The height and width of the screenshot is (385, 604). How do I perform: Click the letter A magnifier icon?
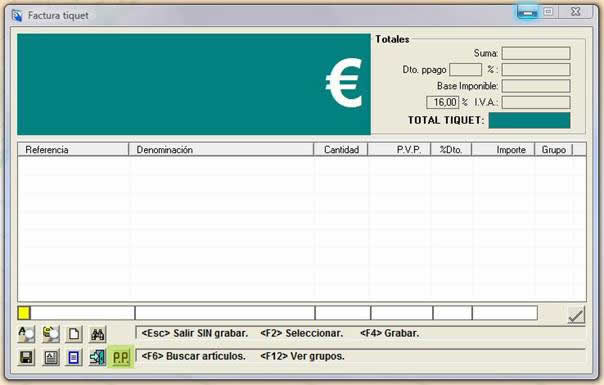[x=26, y=334]
